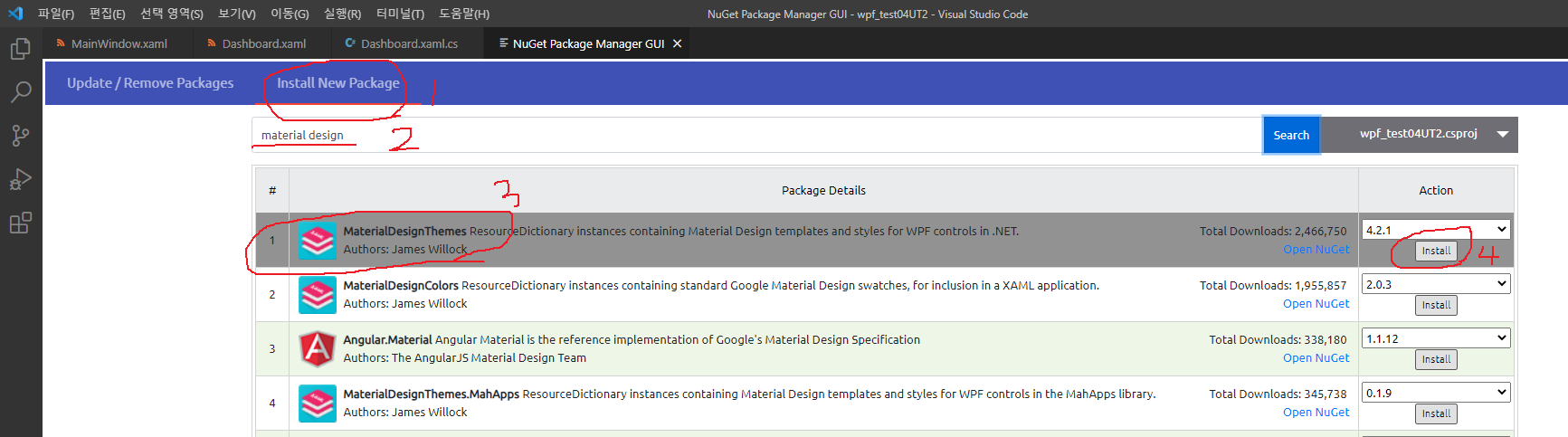Click the 'Total Downloads: 345,738' text

click(x=1278, y=394)
